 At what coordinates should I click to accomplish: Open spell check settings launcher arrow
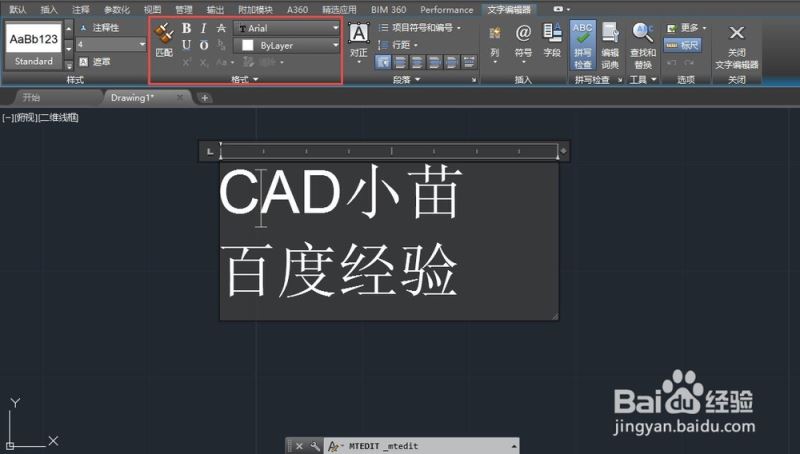pyautogui.click(x=620, y=80)
